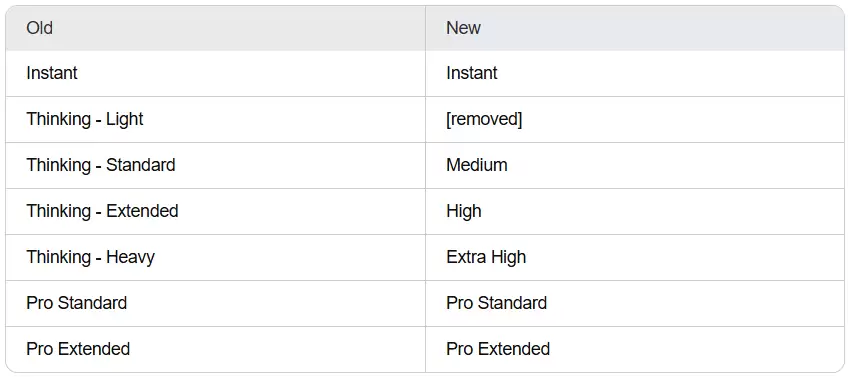Click the word "Extra" in the table
The height and width of the screenshot is (377, 849).
(x=464, y=257)
